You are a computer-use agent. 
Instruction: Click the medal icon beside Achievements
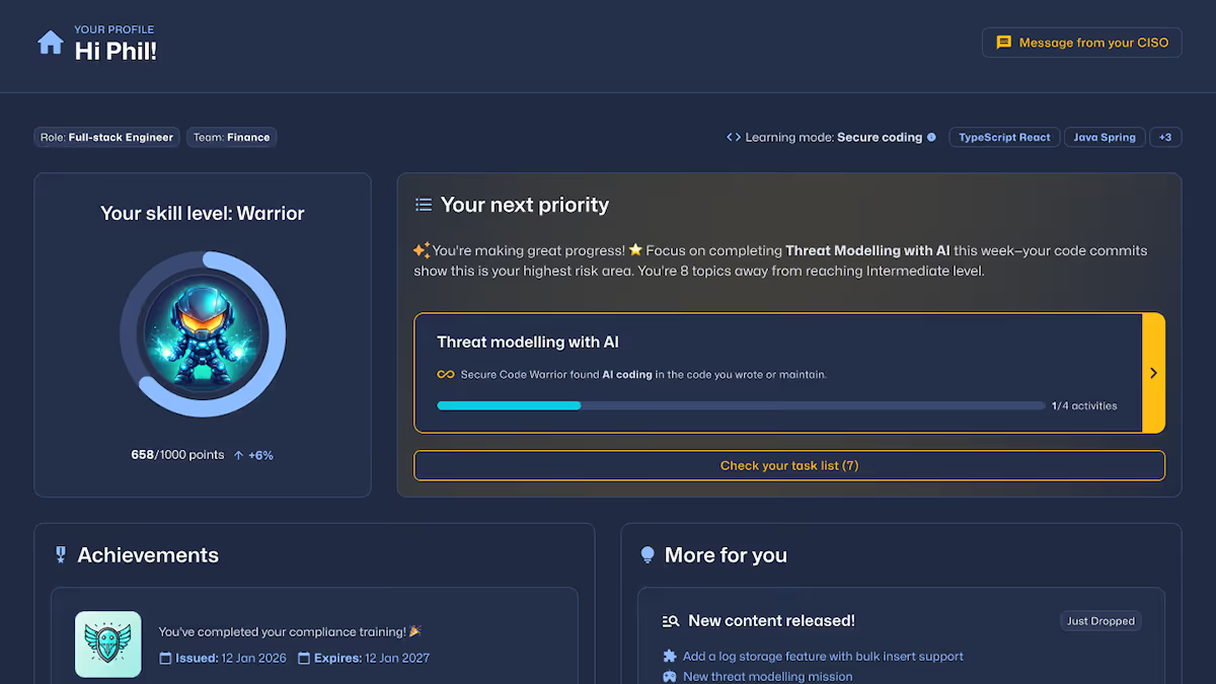click(60, 554)
